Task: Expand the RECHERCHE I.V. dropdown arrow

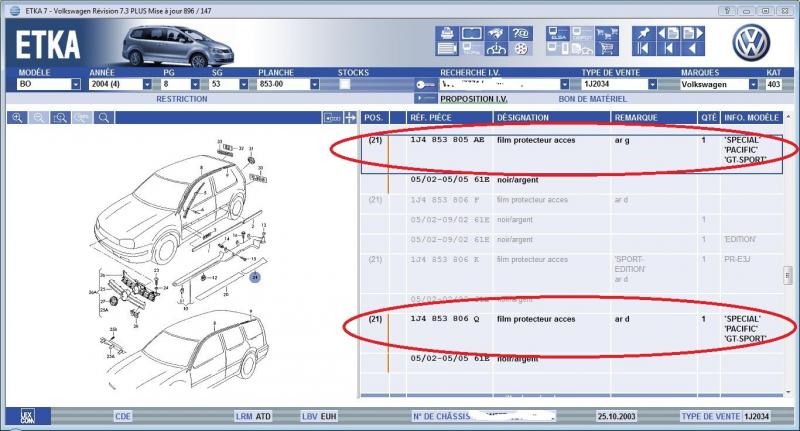Action: (x=564, y=84)
